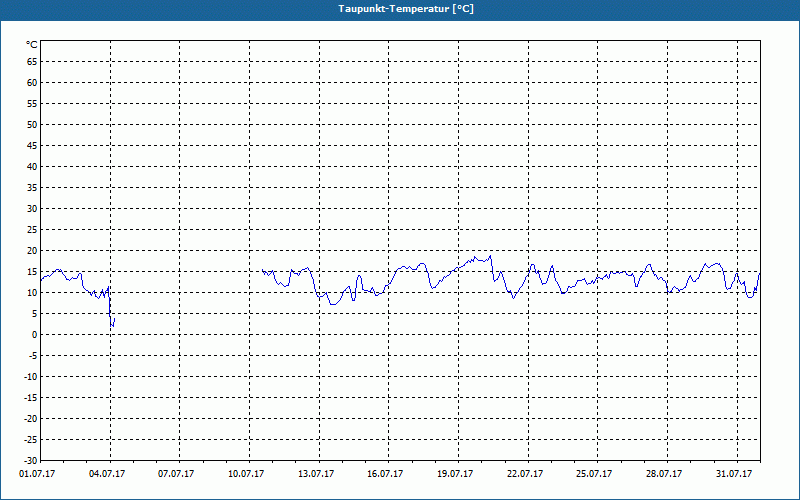This screenshot has width=800, height=500.
Task: Click the 30 y-axis label
Action: click(x=32, y=209)
